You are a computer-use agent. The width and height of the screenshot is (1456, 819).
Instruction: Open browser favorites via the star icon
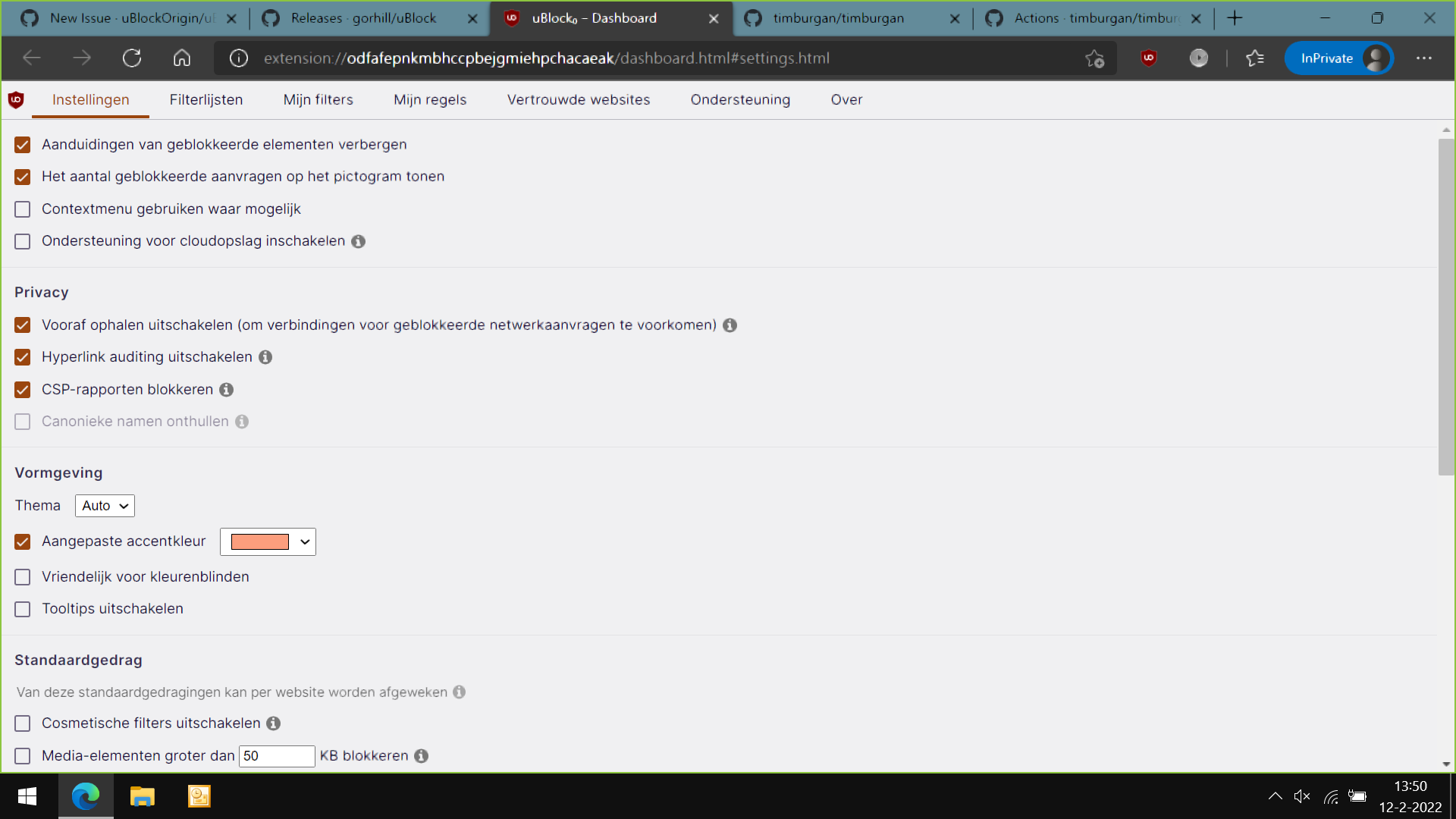1255,58
